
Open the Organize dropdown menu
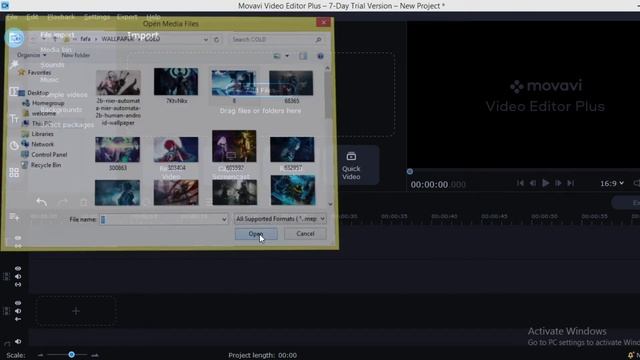(x=31, y=55)
